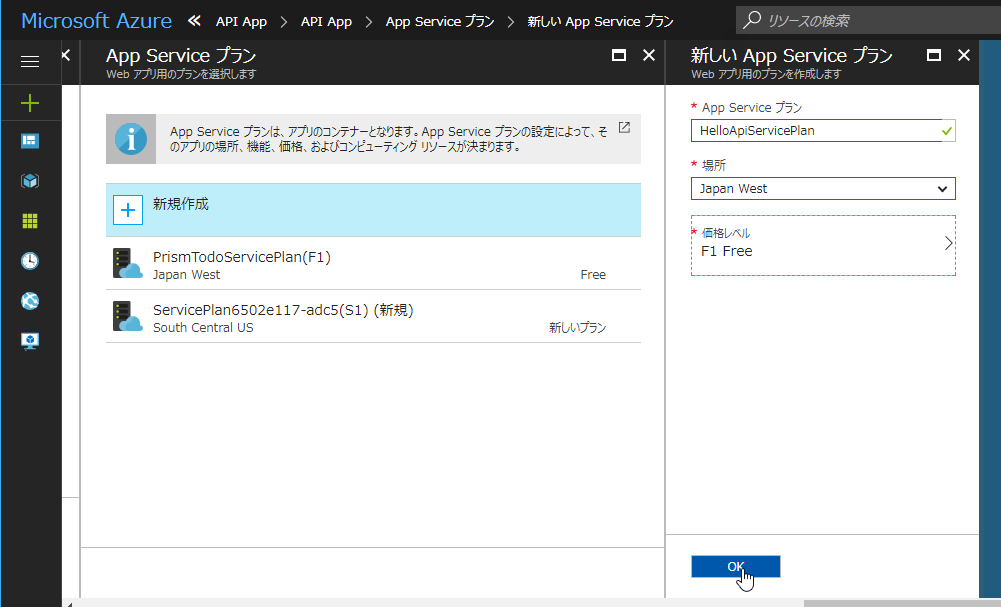This screenshot has width=1001, height=607.
Task: Open All resources green grid icon
Action: pyautogui.click(x=30, y=221)
